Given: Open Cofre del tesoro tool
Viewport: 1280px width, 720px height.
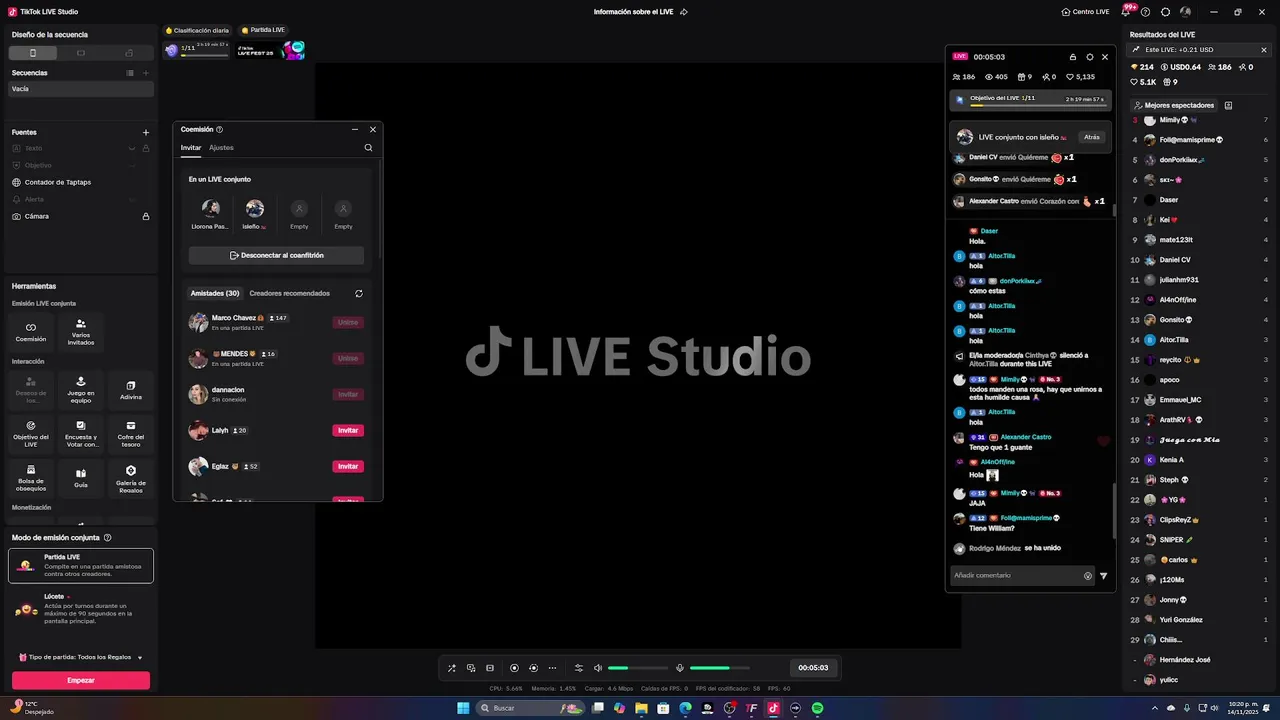Looking at the screenshot, I should [x=131, y=433].
